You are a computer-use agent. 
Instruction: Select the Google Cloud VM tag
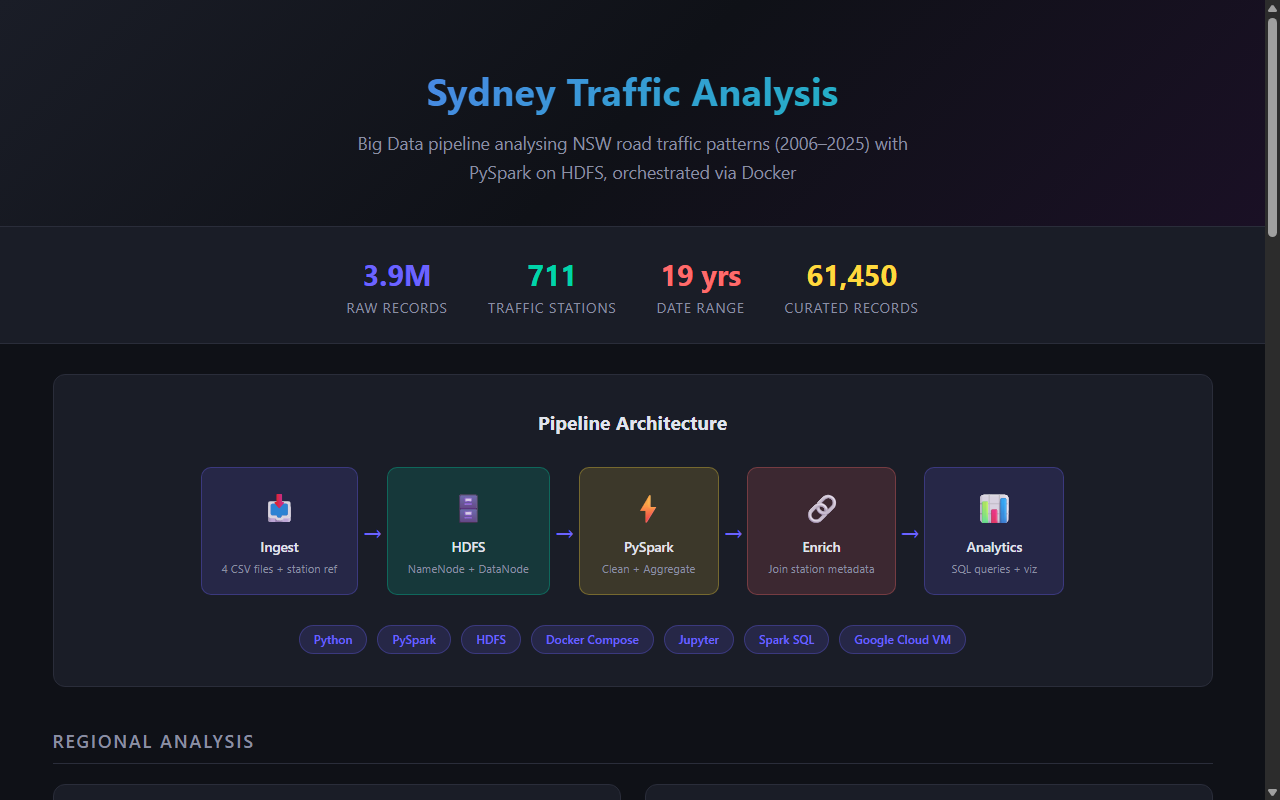(902, 640)
